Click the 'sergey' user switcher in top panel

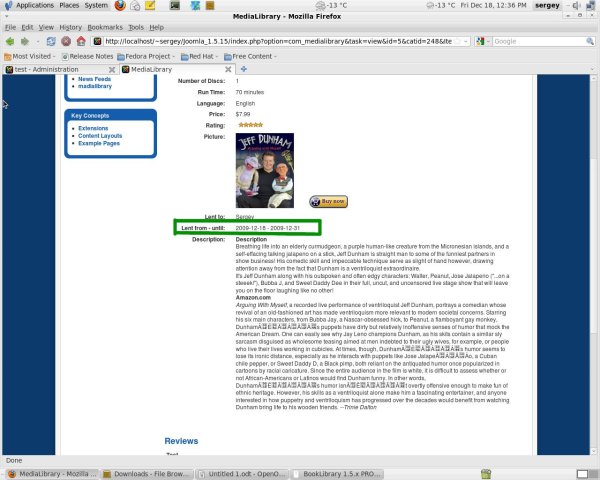pos(547,5)
